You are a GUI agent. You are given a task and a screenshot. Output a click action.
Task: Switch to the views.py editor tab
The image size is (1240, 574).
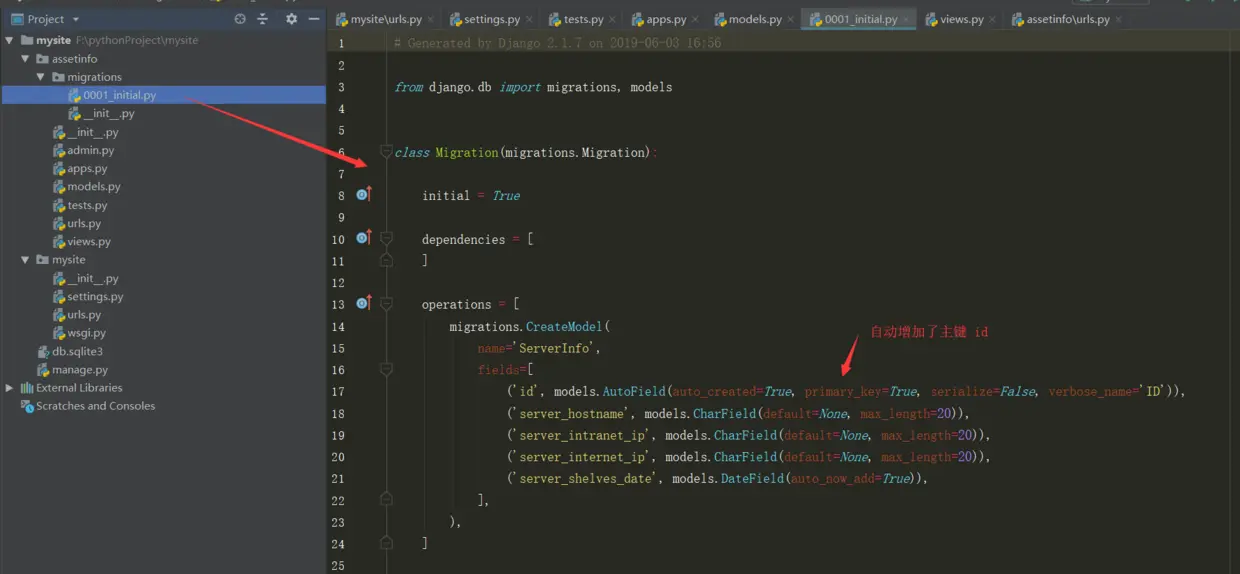coord(962,19)
